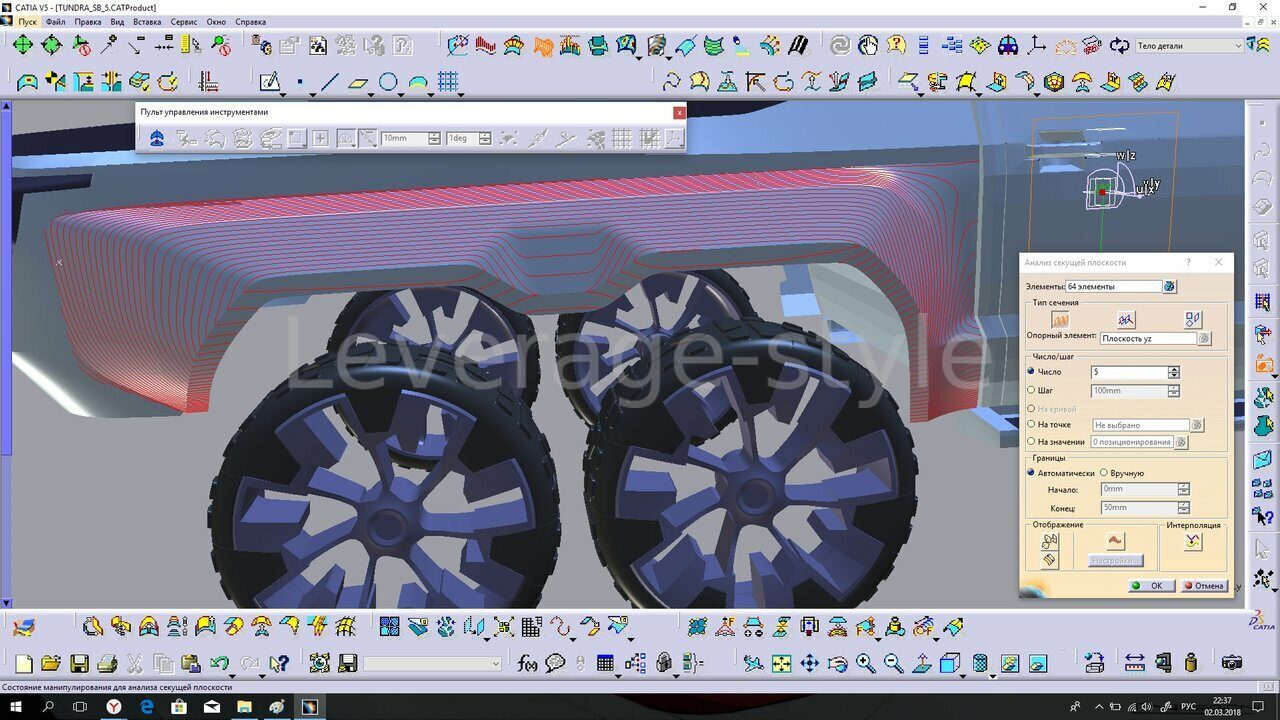Click the OK button in the dialog

pyautogui.click(x=1151, y=586)
